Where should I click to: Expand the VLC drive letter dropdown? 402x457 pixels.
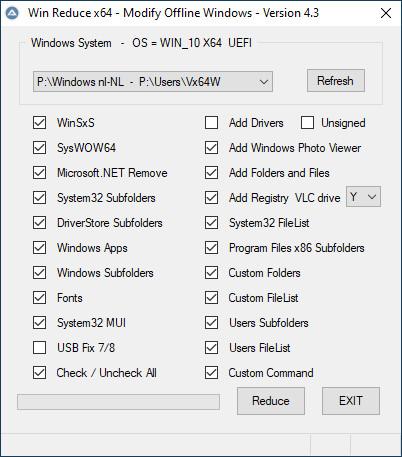pos(363,197)
